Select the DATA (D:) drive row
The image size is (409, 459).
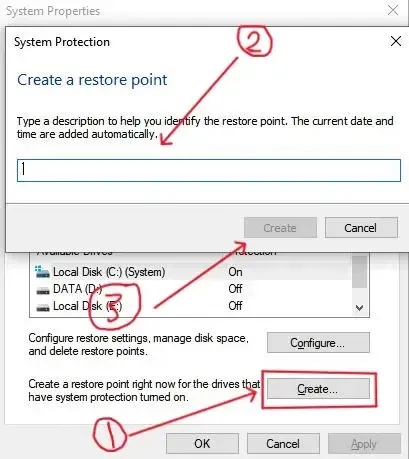coord(191,289)
